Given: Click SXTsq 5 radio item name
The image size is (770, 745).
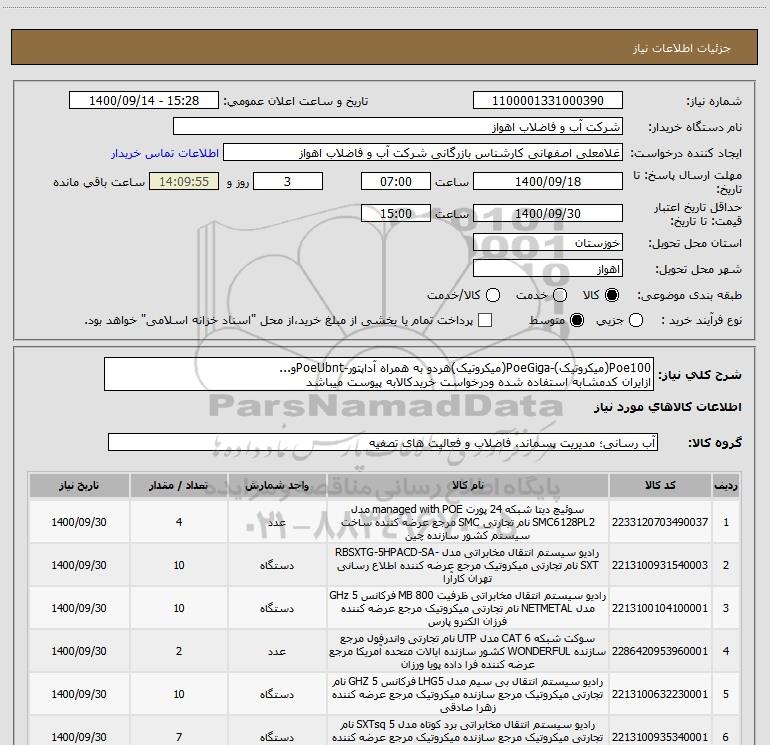Looking at the screenshot, I should [x=468, y=731].
